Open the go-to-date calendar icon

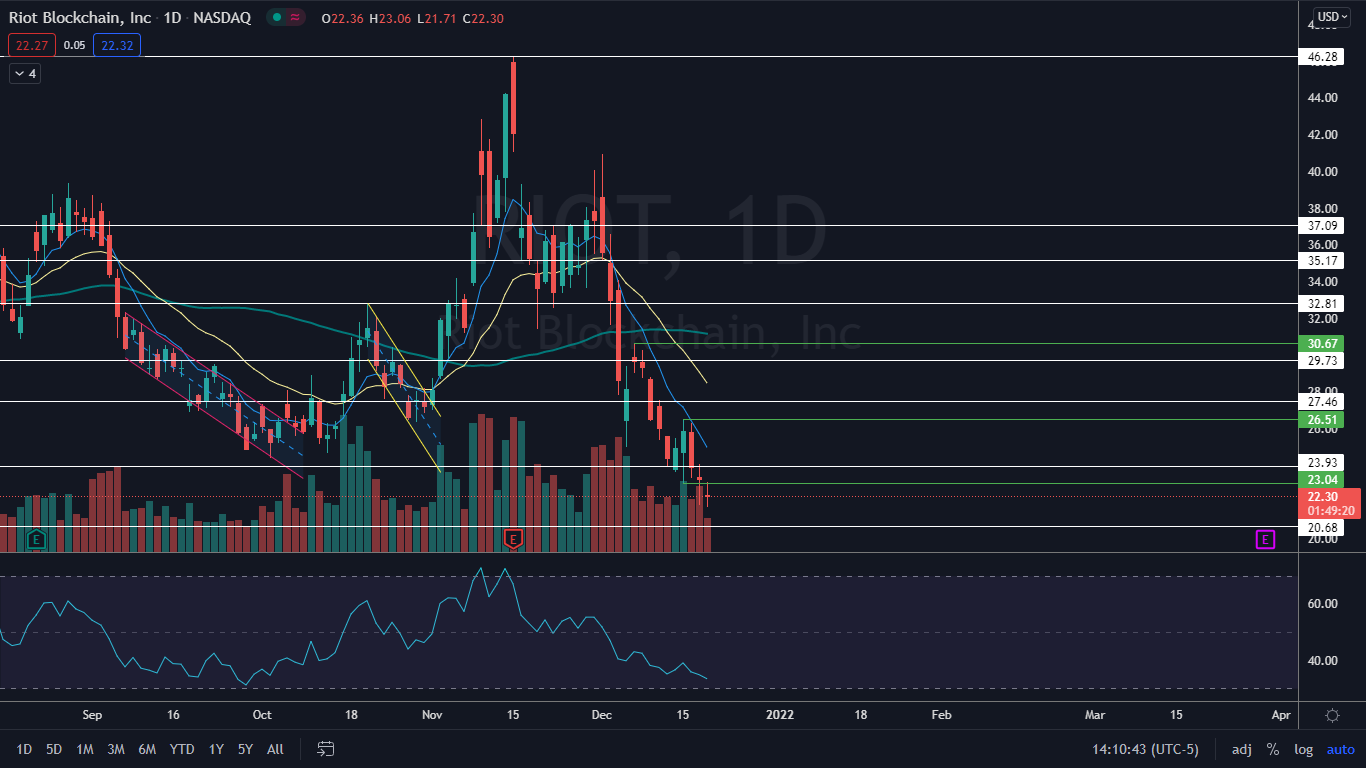click(326, 749)
